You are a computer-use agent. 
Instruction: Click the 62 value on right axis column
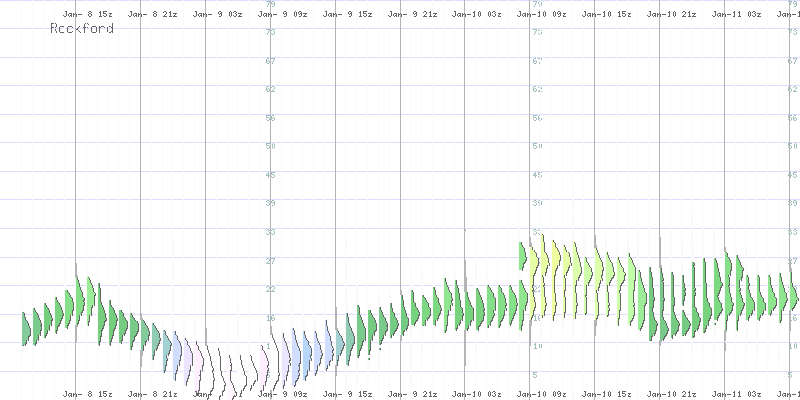(537, 90)
